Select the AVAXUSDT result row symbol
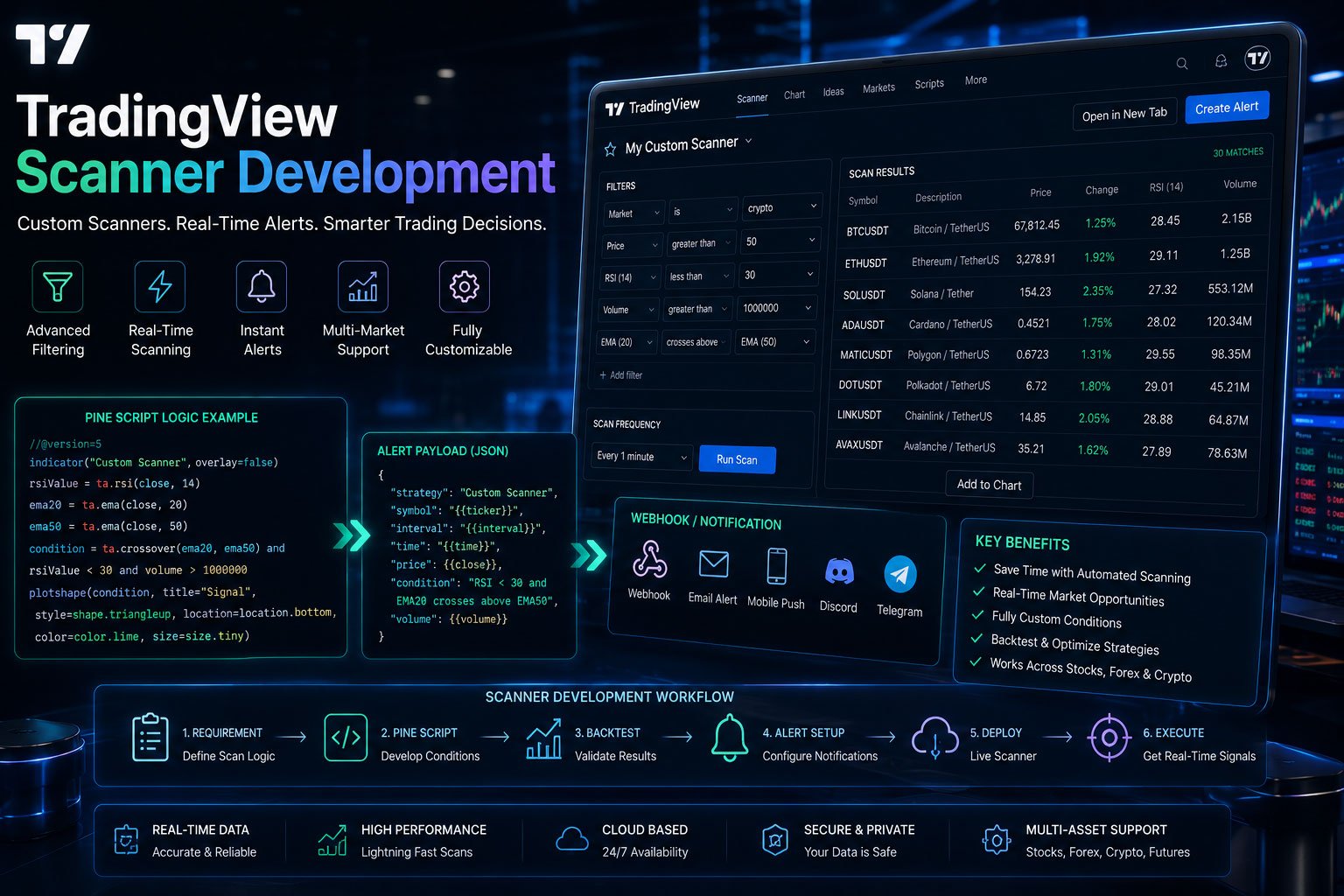Image resolution: width=1344 pixels, height=896 pixels. pos(859,444)
